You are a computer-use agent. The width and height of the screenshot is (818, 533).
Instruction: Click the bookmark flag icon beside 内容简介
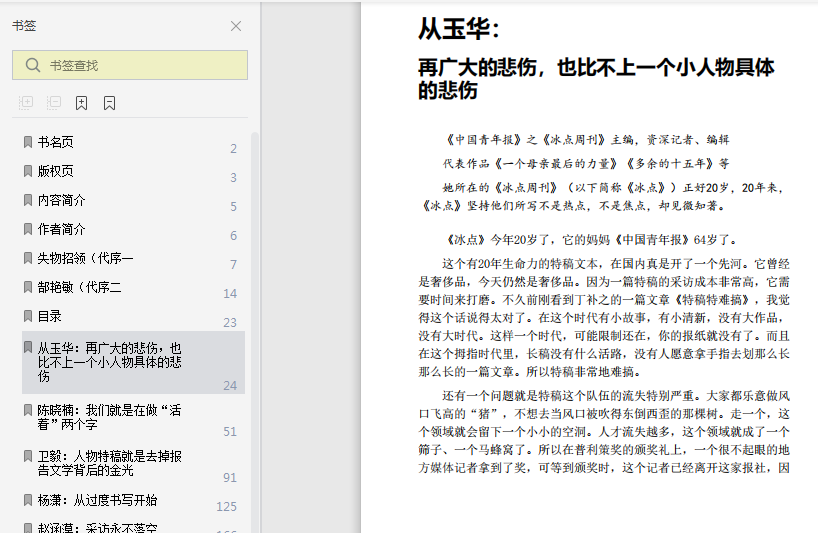tap(28, 200)
